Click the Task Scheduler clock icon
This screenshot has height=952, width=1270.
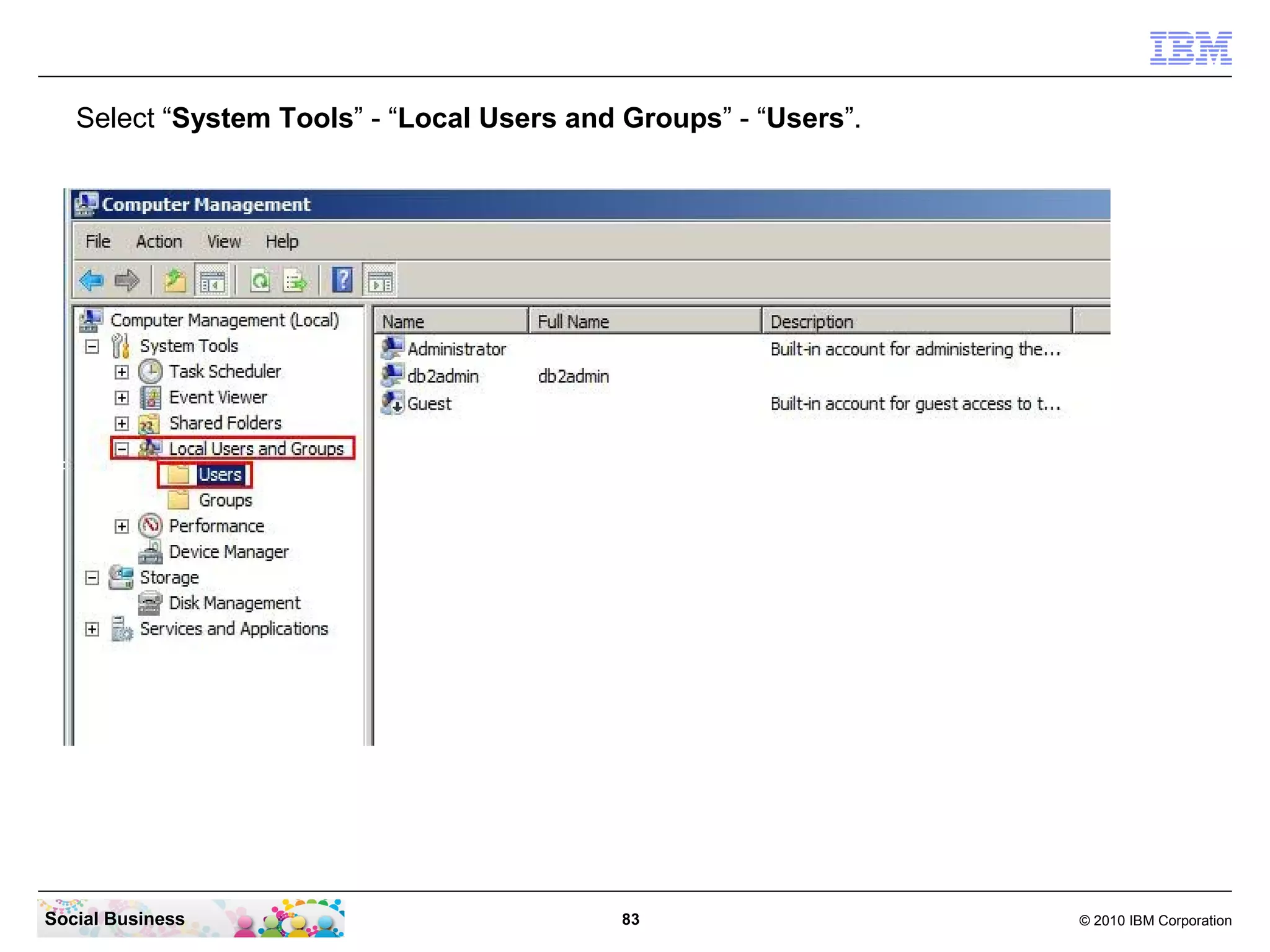click(150, 372)
